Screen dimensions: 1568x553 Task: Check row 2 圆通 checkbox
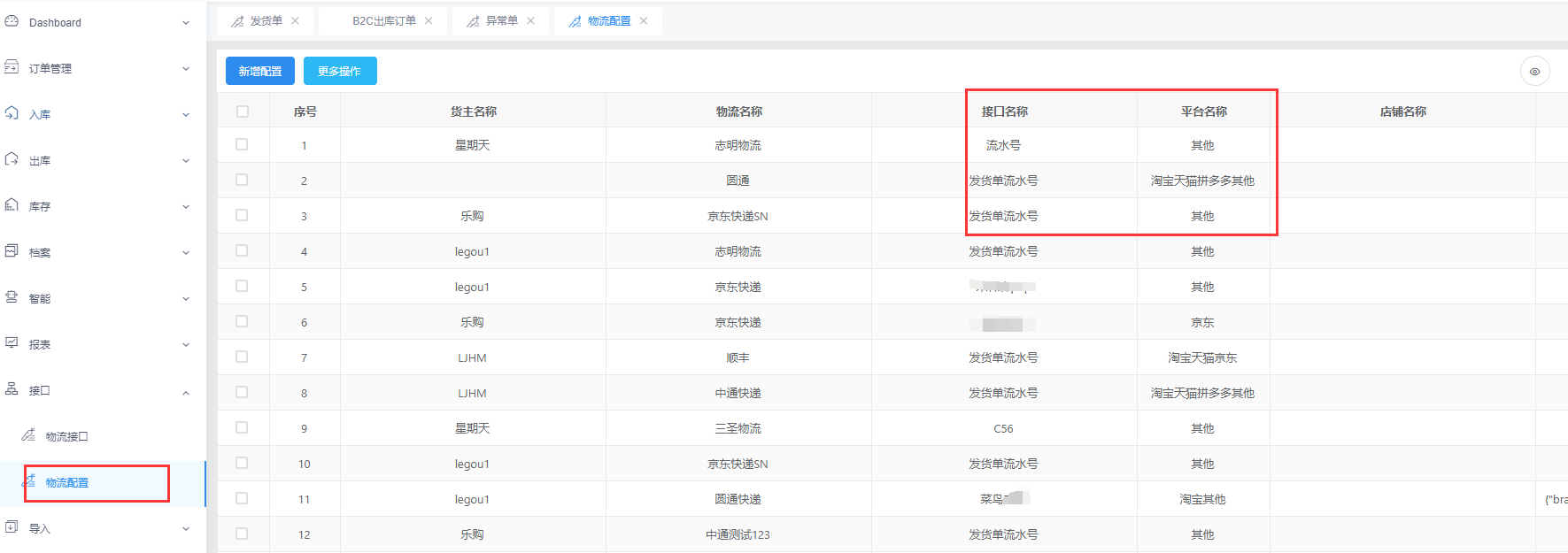[x=242, y=180]
